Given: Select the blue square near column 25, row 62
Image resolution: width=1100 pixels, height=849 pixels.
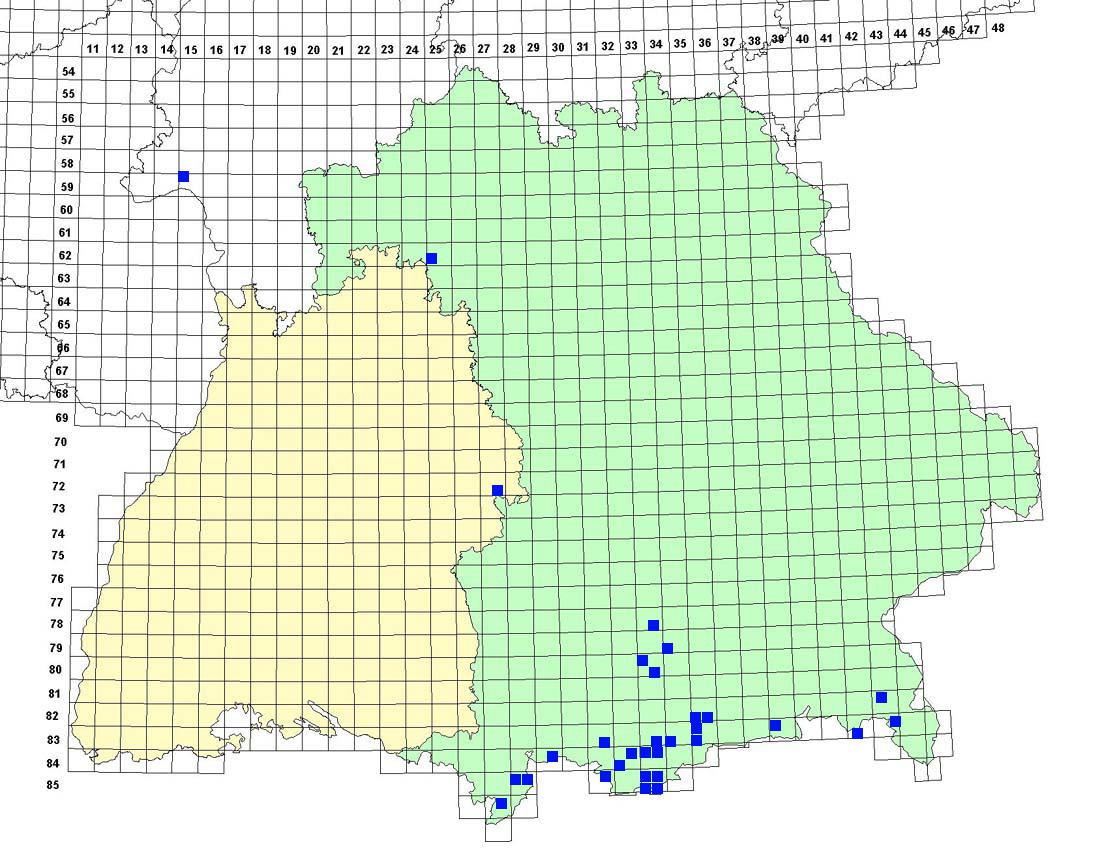Looking at the screenshot, I should [x=432, y=258].
